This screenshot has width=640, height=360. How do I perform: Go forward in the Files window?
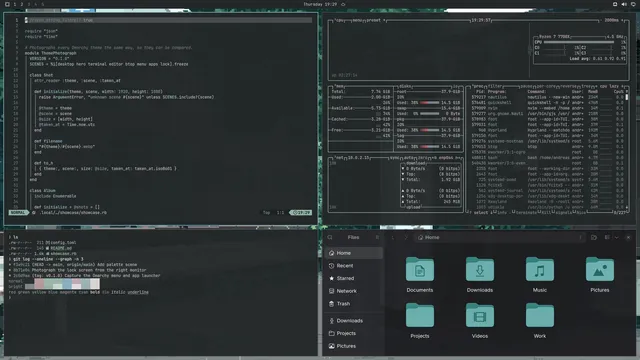tap(406, 237)
